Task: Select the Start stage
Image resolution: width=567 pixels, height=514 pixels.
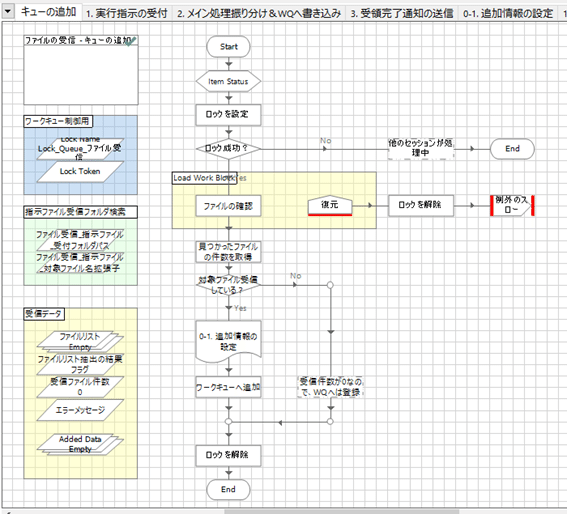Action: pos(228,47)
